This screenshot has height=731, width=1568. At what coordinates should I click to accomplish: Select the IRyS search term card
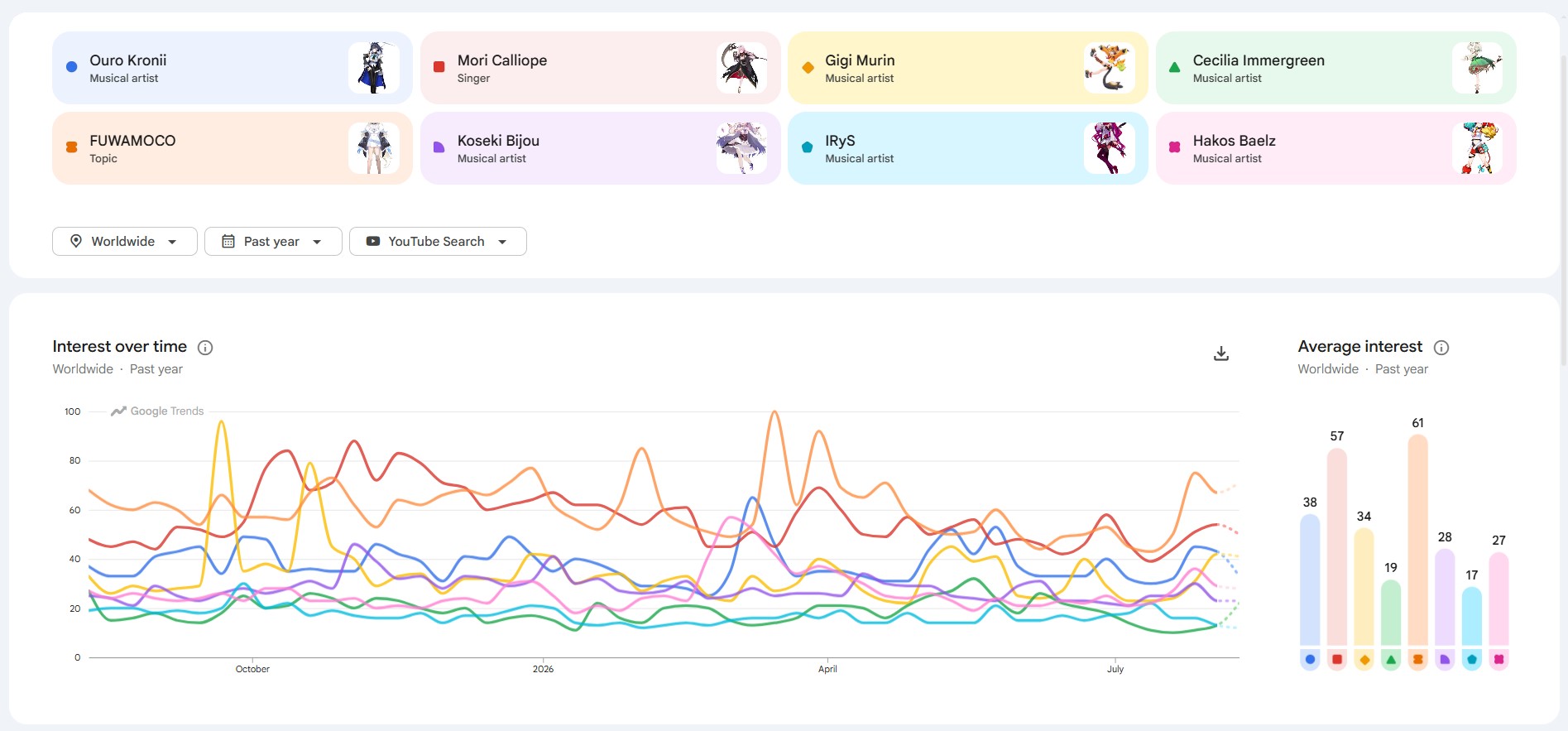click(968, 148)
